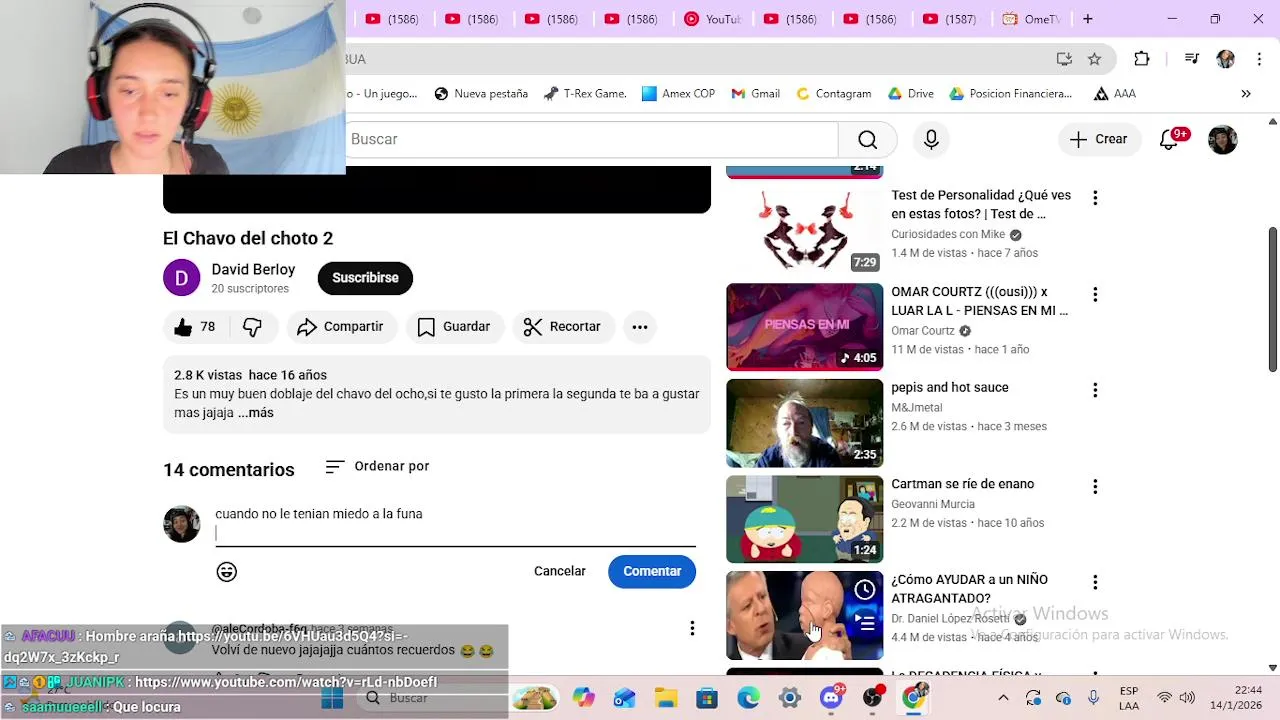Open OMAR COURTZ PIENSAS EN MI thumbnail
Screen dimensions: 1280x720
(x=805, y=327)
